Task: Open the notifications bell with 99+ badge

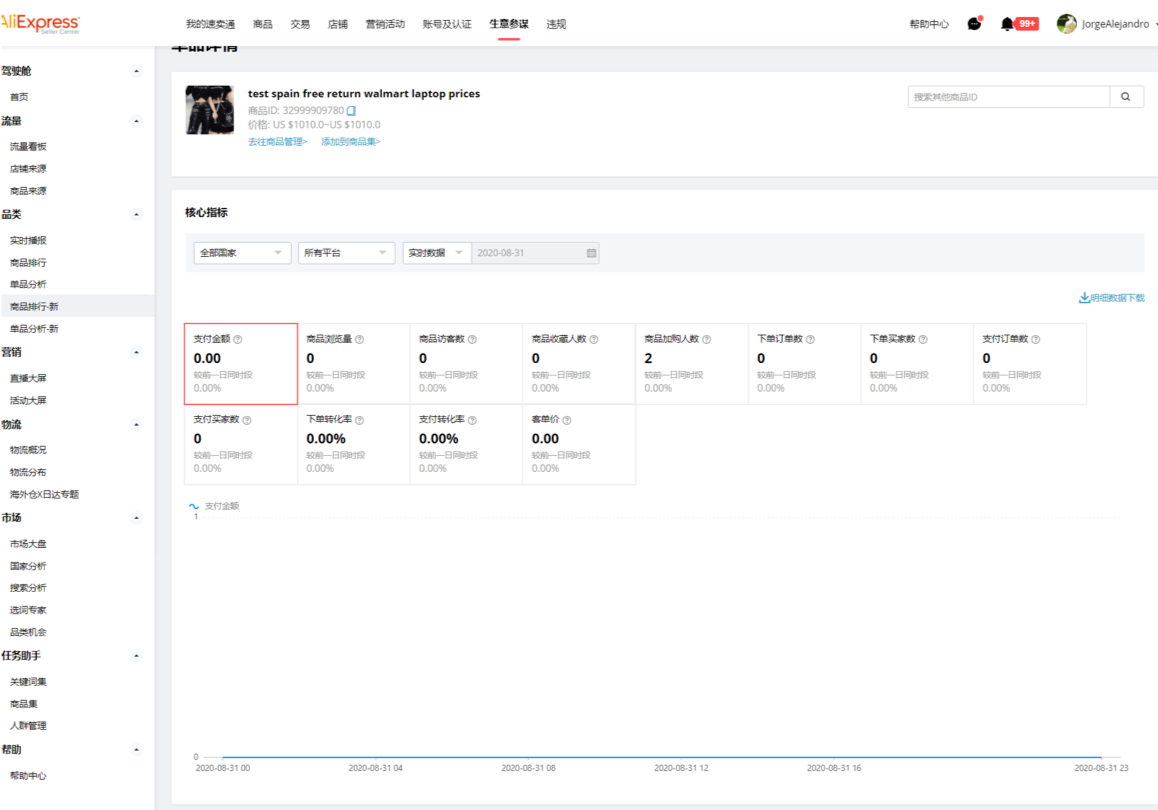Action: pos(1019,24)
